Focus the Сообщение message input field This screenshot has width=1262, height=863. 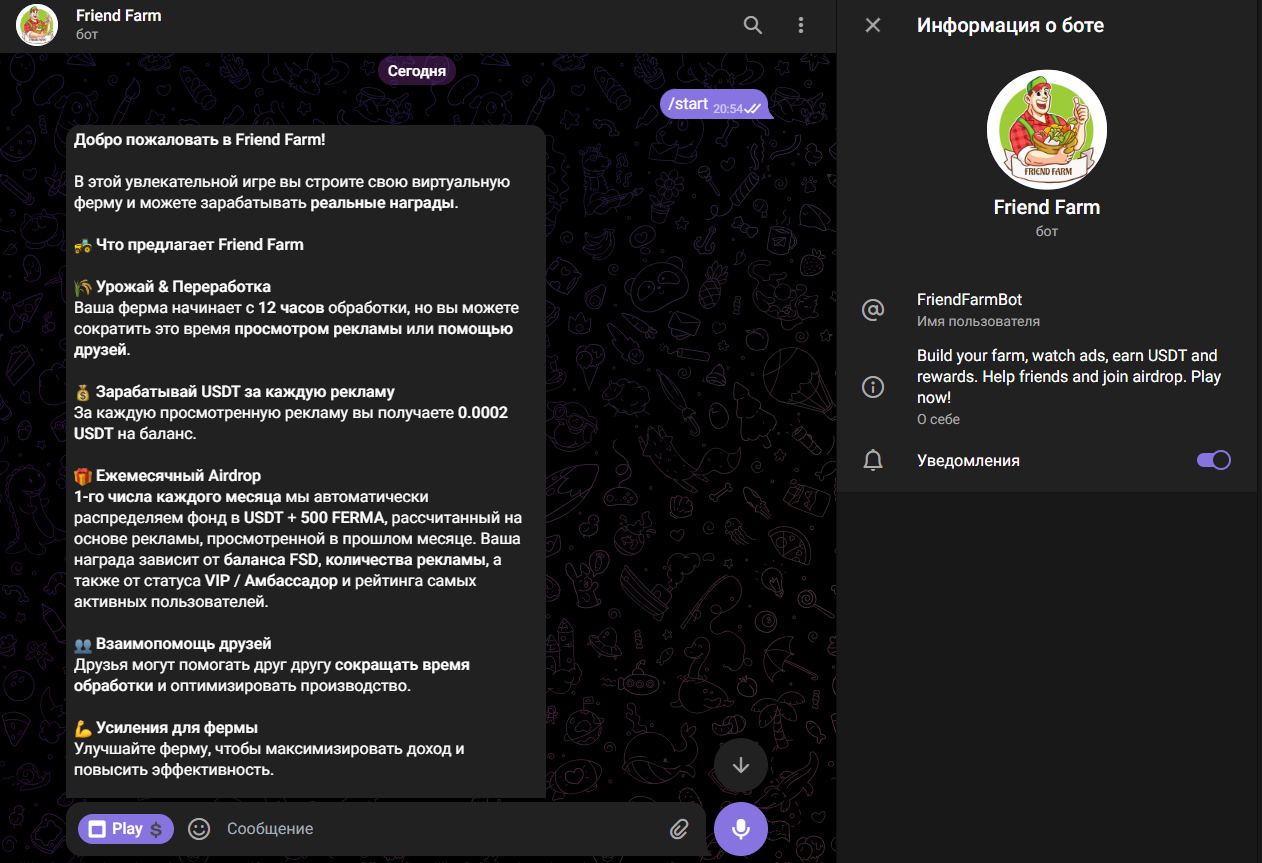pos(440,829)
